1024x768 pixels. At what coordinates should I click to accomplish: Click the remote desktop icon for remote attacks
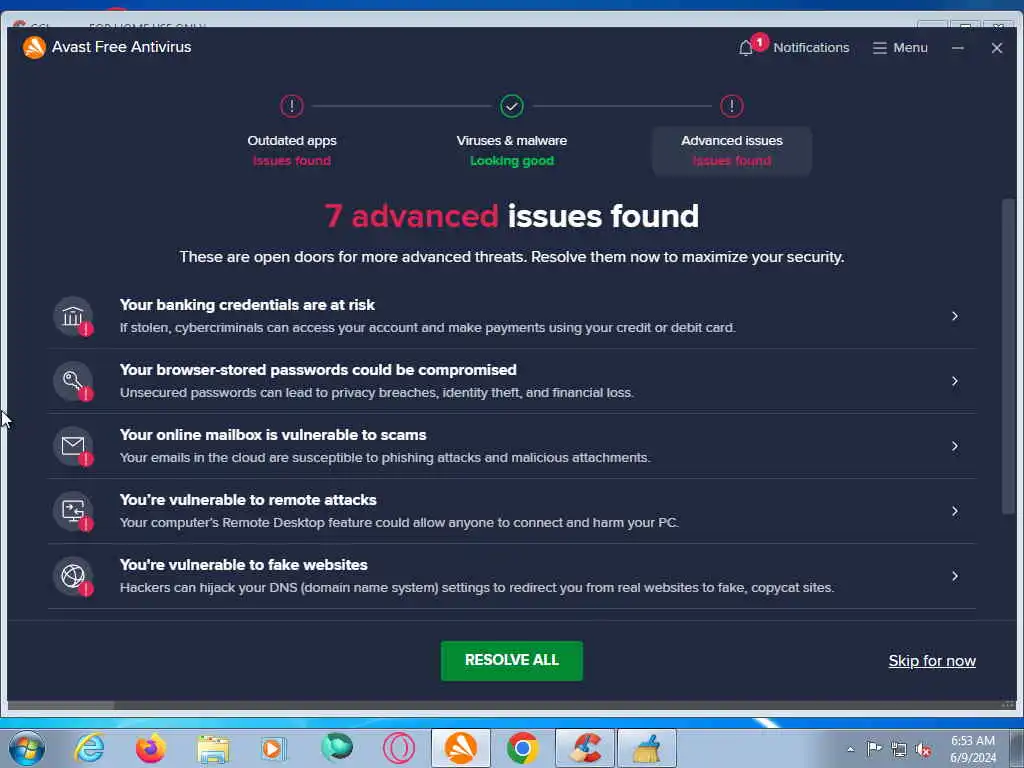point(72,511)
